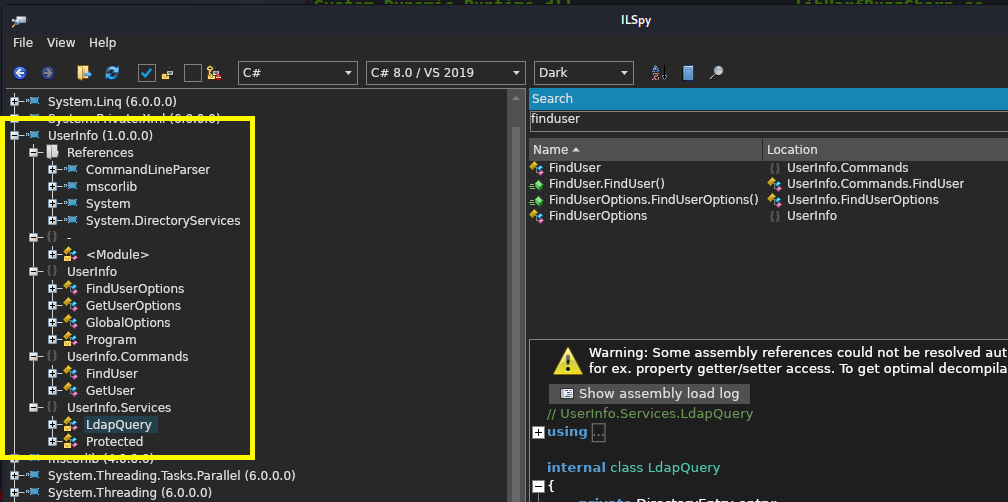The image size is (1008, 502).
Task: Sort results by the Name column header
Action: [645, 150]
